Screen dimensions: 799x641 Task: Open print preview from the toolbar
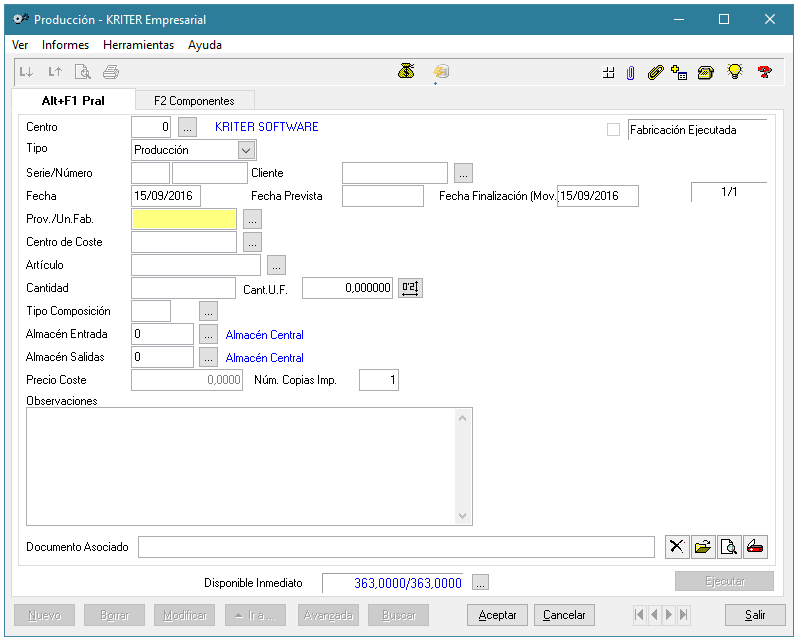click(83, 72)
